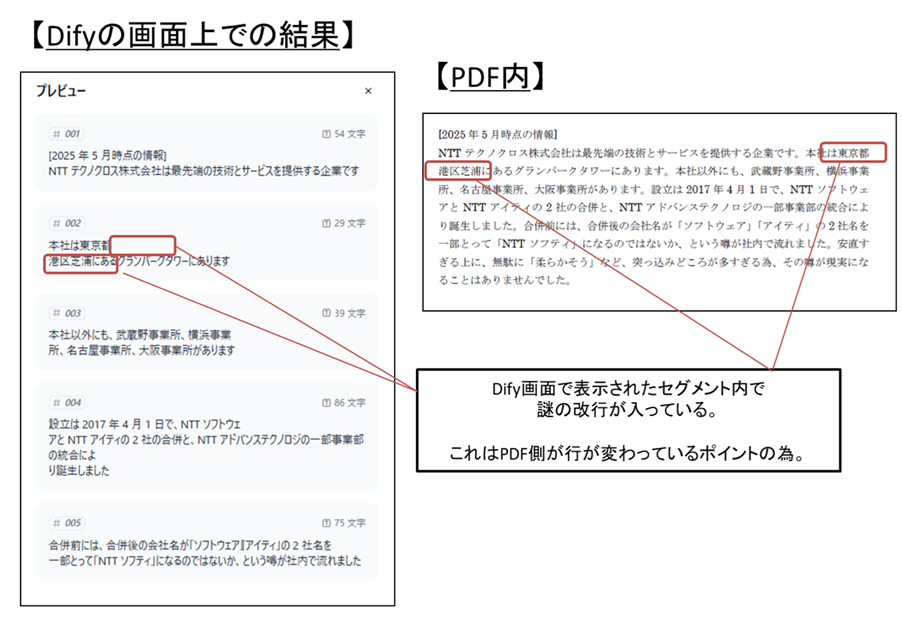Click the 75 文字 count label
The width and height of the screenshot is (902, 627).
point(350,523)
